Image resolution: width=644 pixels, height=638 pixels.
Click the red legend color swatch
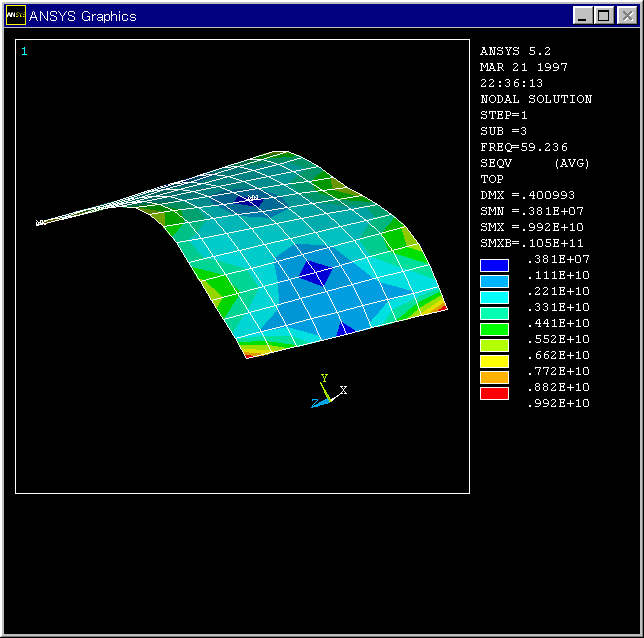pyautogui.click(x=494, y=394)
